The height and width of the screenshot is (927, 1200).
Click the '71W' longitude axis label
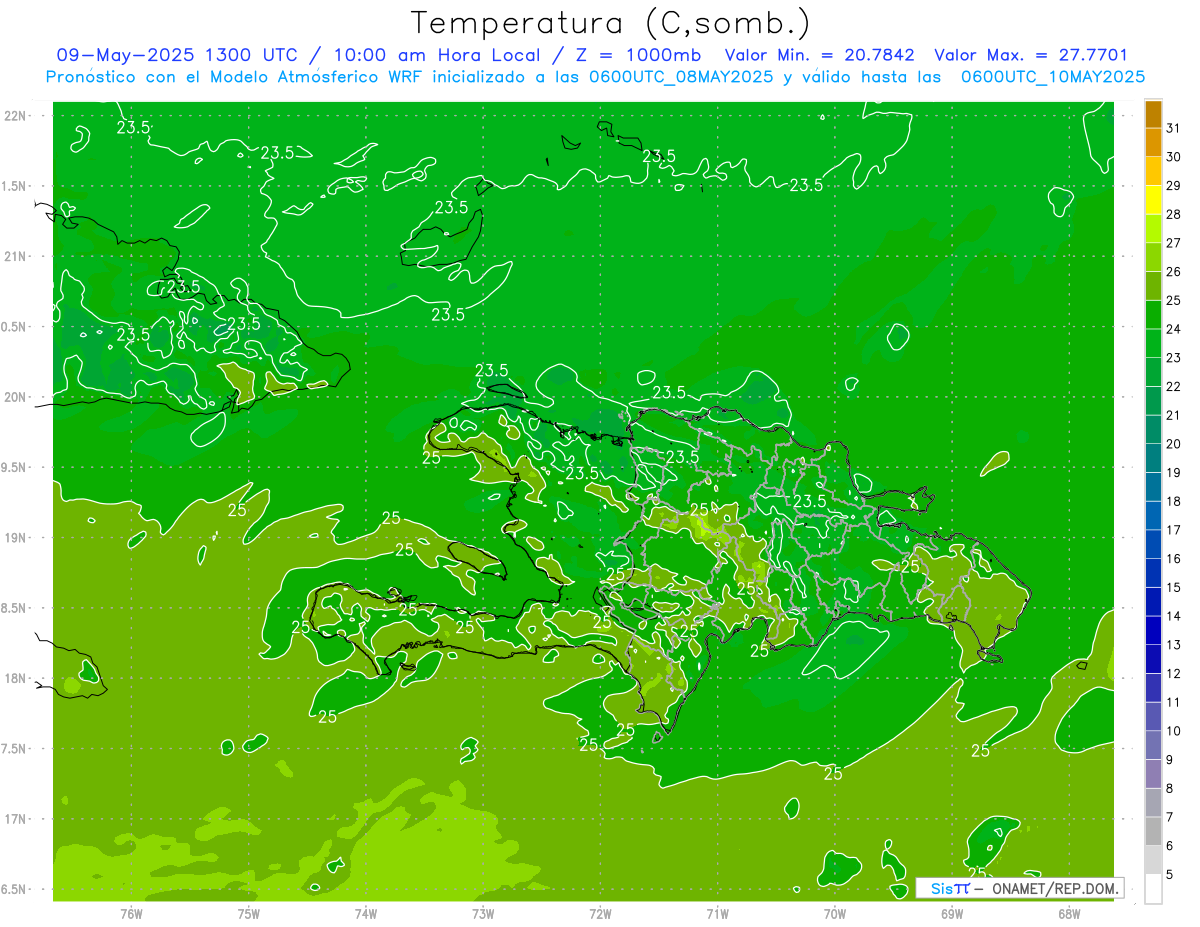(x=717, y=914)
